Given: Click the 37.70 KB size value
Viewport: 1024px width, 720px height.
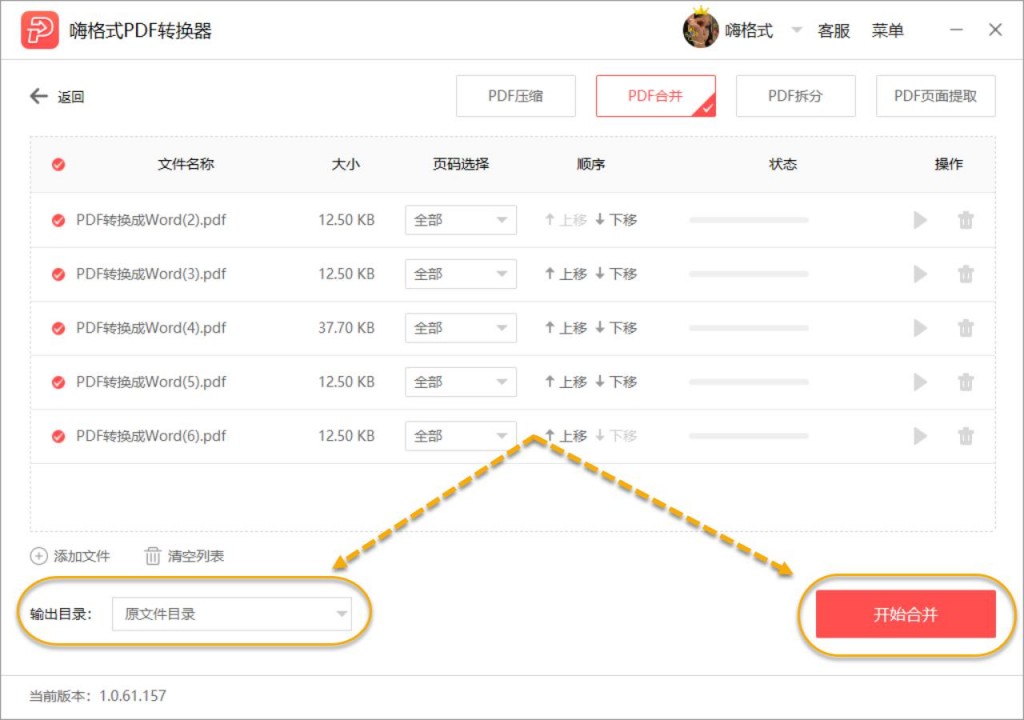Looking at the screenshot, I should point(346,328).
